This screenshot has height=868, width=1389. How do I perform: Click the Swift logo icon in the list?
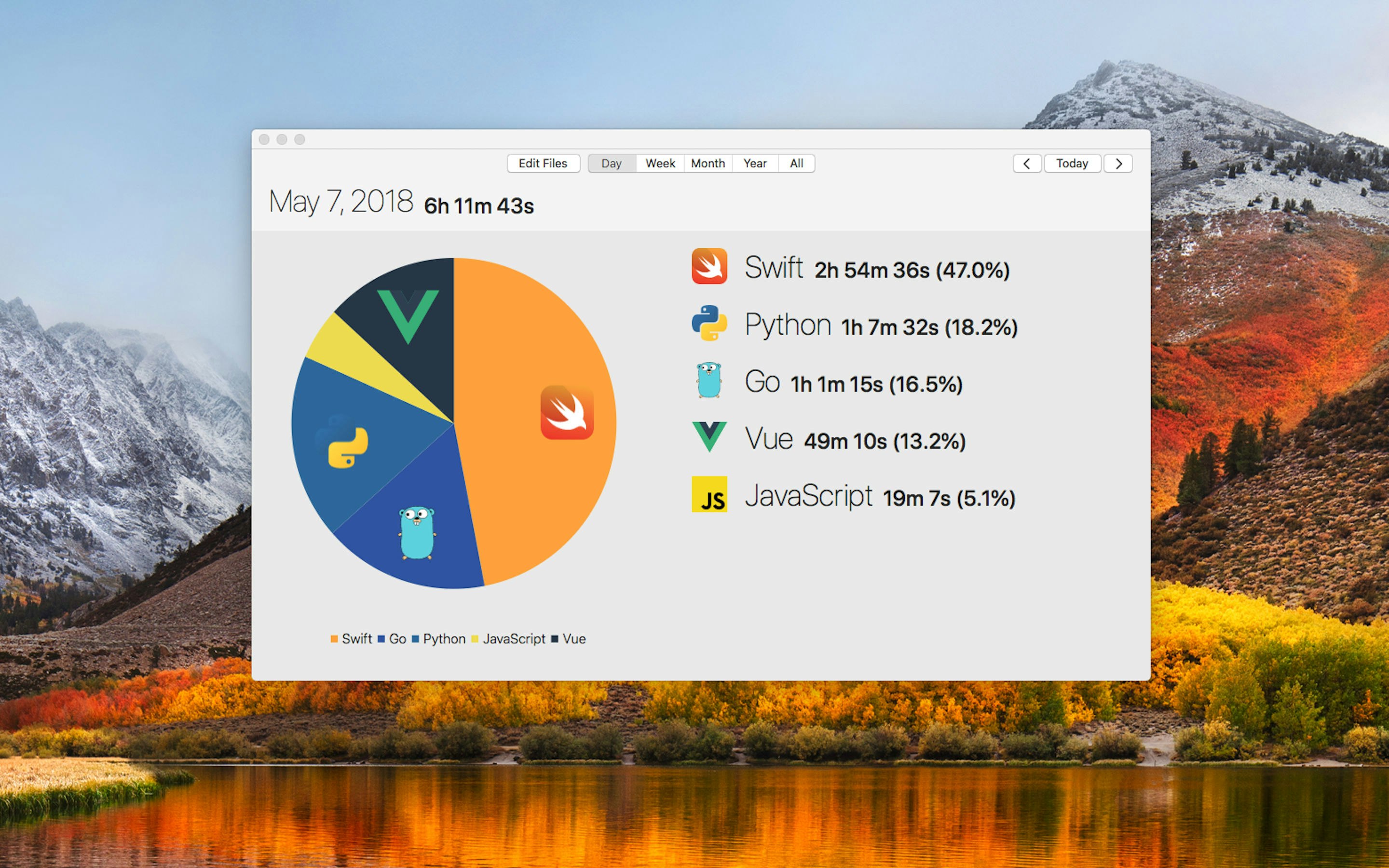coord(709,266)
